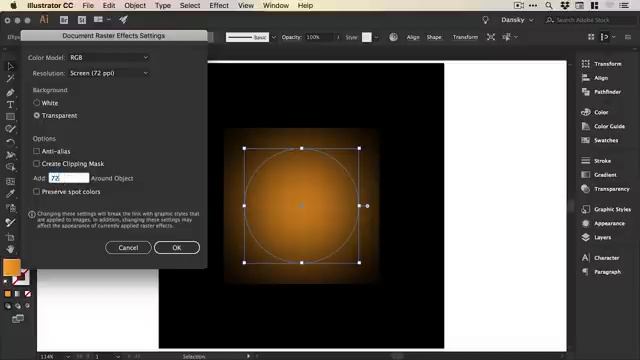Click the orange Fill color swatch
Image resolution: width=640 pixels, height=360 pixels.
point(12,267)
